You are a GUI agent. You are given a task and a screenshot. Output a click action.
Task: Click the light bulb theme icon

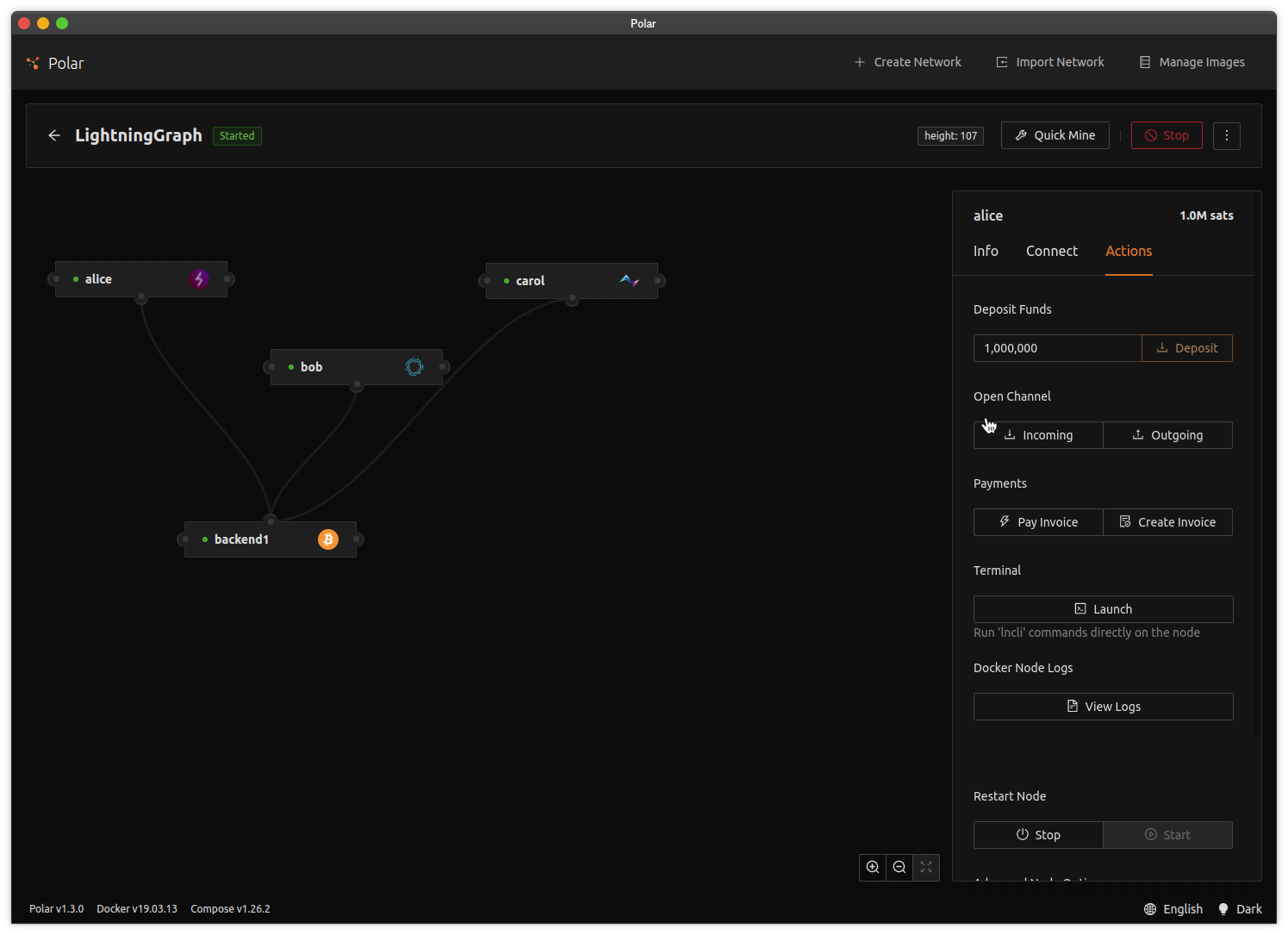pyautogui.click(x=1223, y=909)
